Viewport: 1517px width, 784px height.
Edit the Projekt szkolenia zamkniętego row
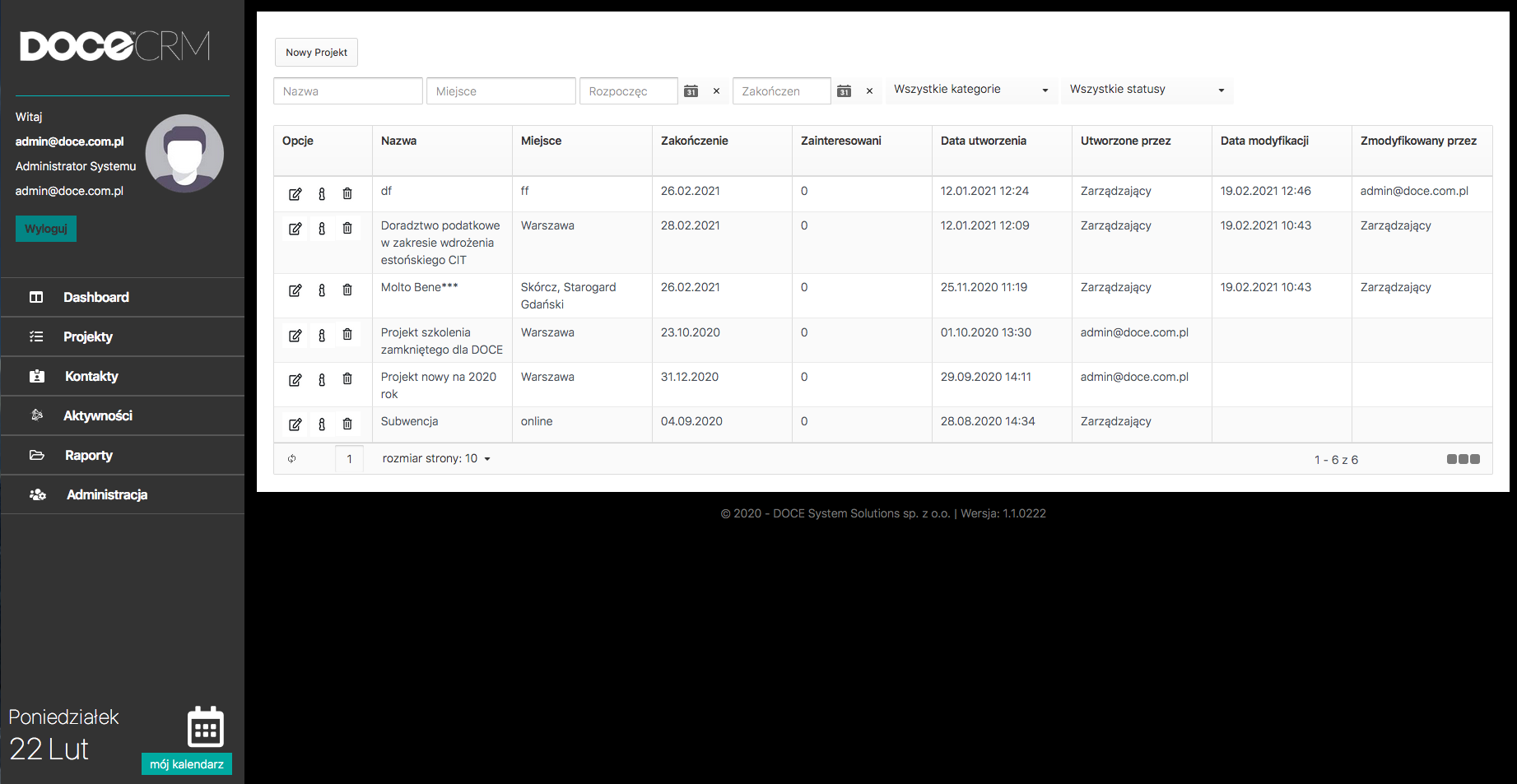click(295, 336)
